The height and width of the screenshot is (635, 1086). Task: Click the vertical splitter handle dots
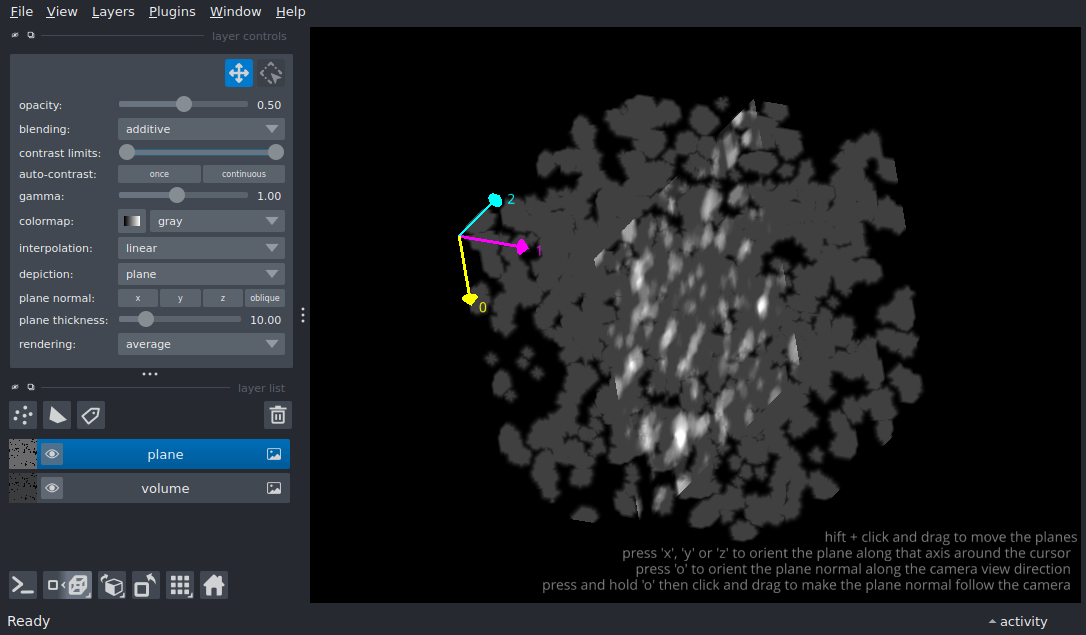coord(303,315)
